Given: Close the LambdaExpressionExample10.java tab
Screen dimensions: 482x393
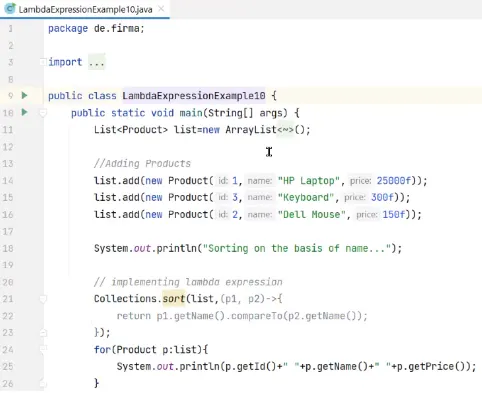Looking at the screenshot, I should 161,9.
